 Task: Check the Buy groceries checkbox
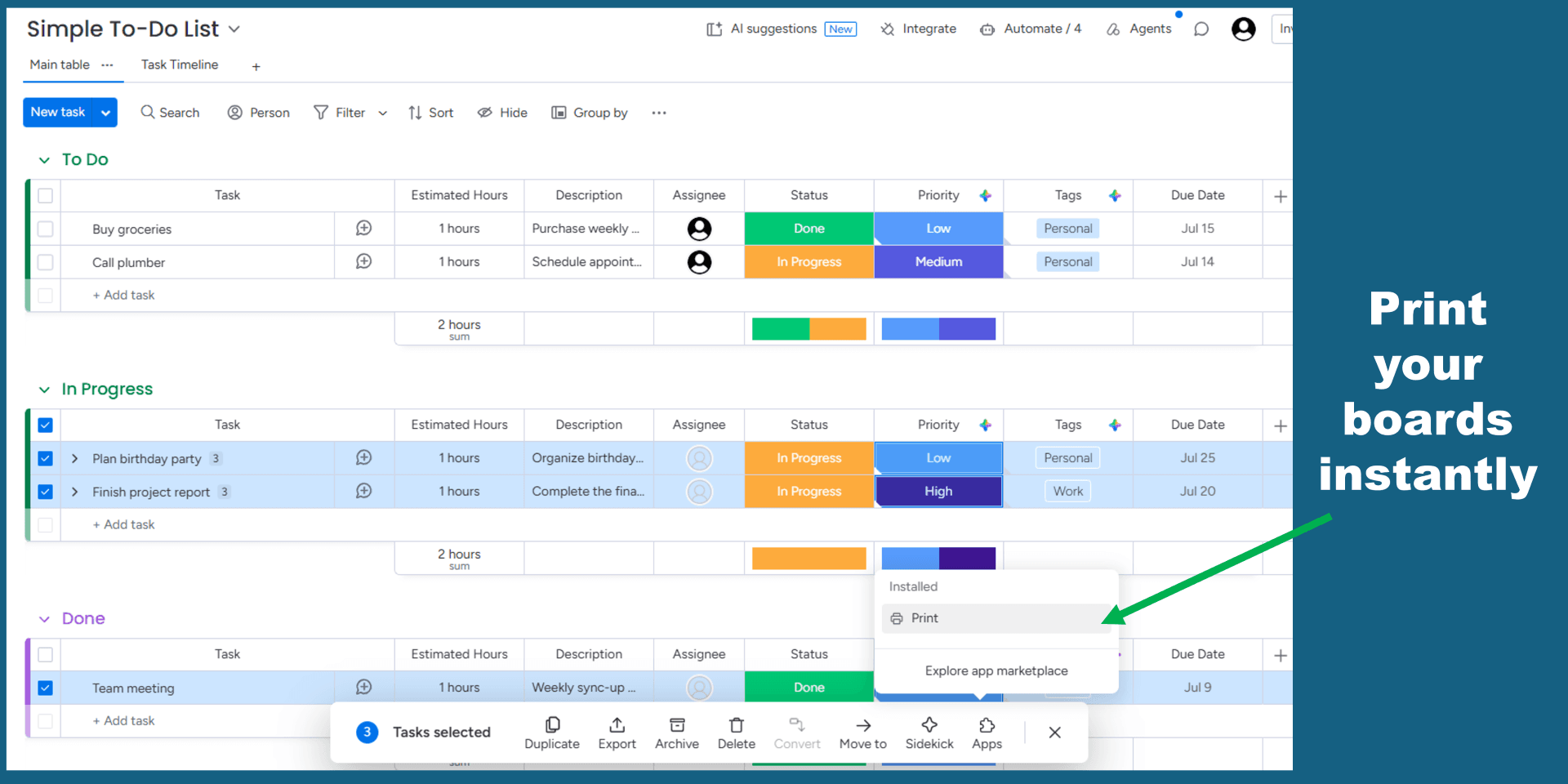point(46,229)
